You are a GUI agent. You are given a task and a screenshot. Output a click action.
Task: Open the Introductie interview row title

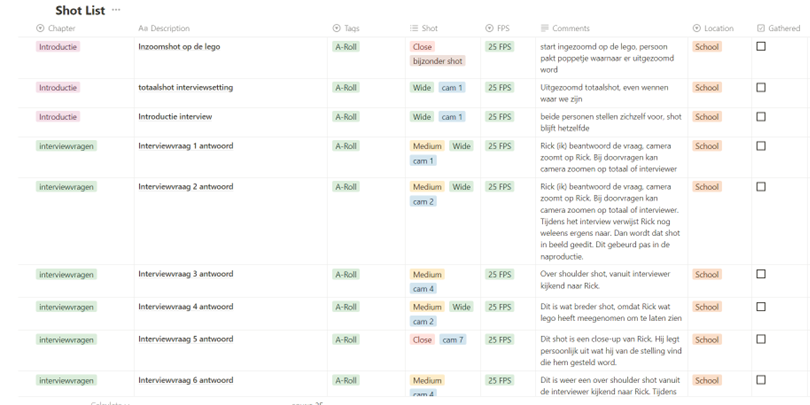coord(175,117)
